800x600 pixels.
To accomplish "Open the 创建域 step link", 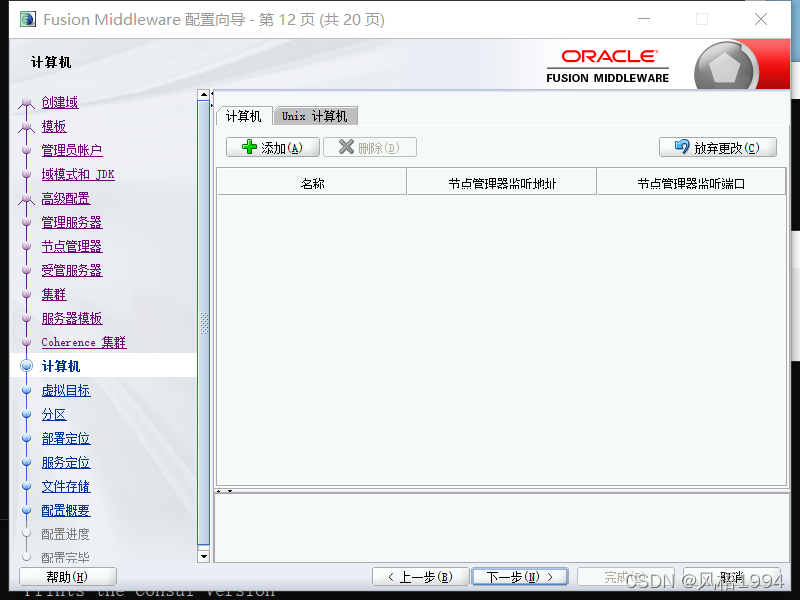I will pyautogui.click(x=60, y=103).
